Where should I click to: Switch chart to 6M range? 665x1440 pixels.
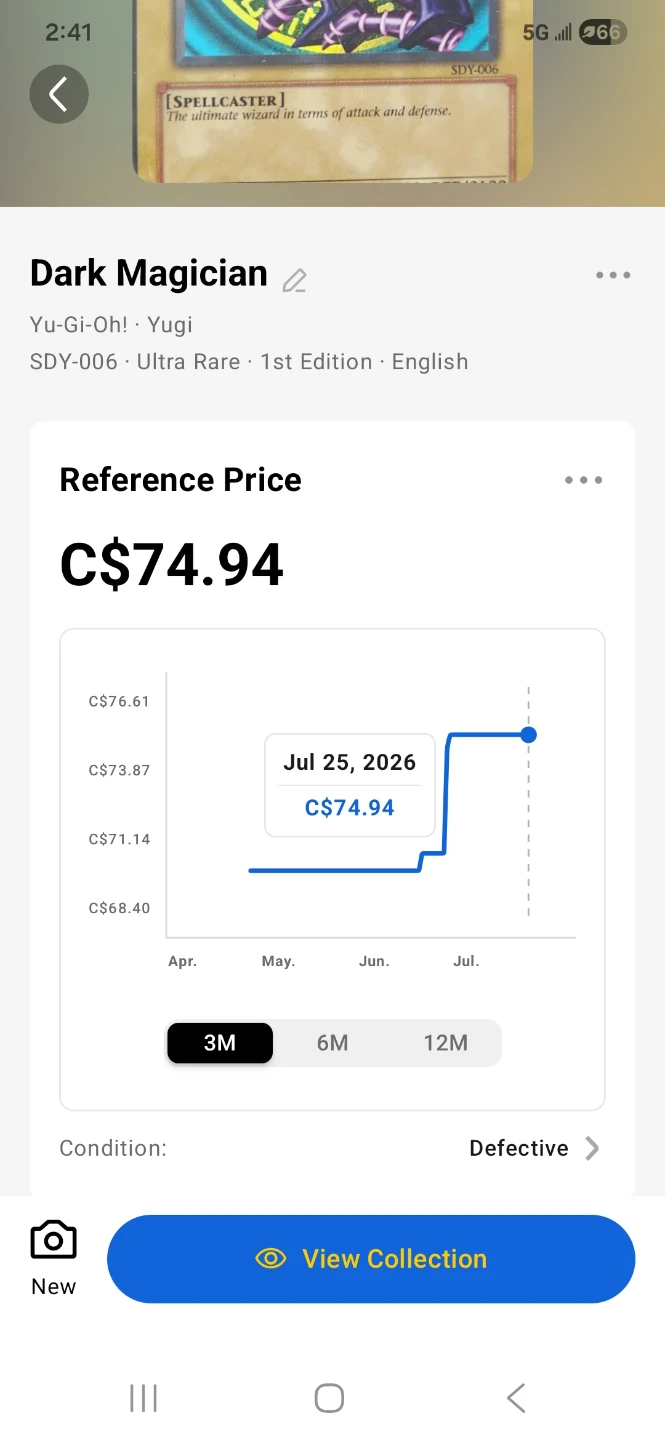click(x=332, y=1043)
